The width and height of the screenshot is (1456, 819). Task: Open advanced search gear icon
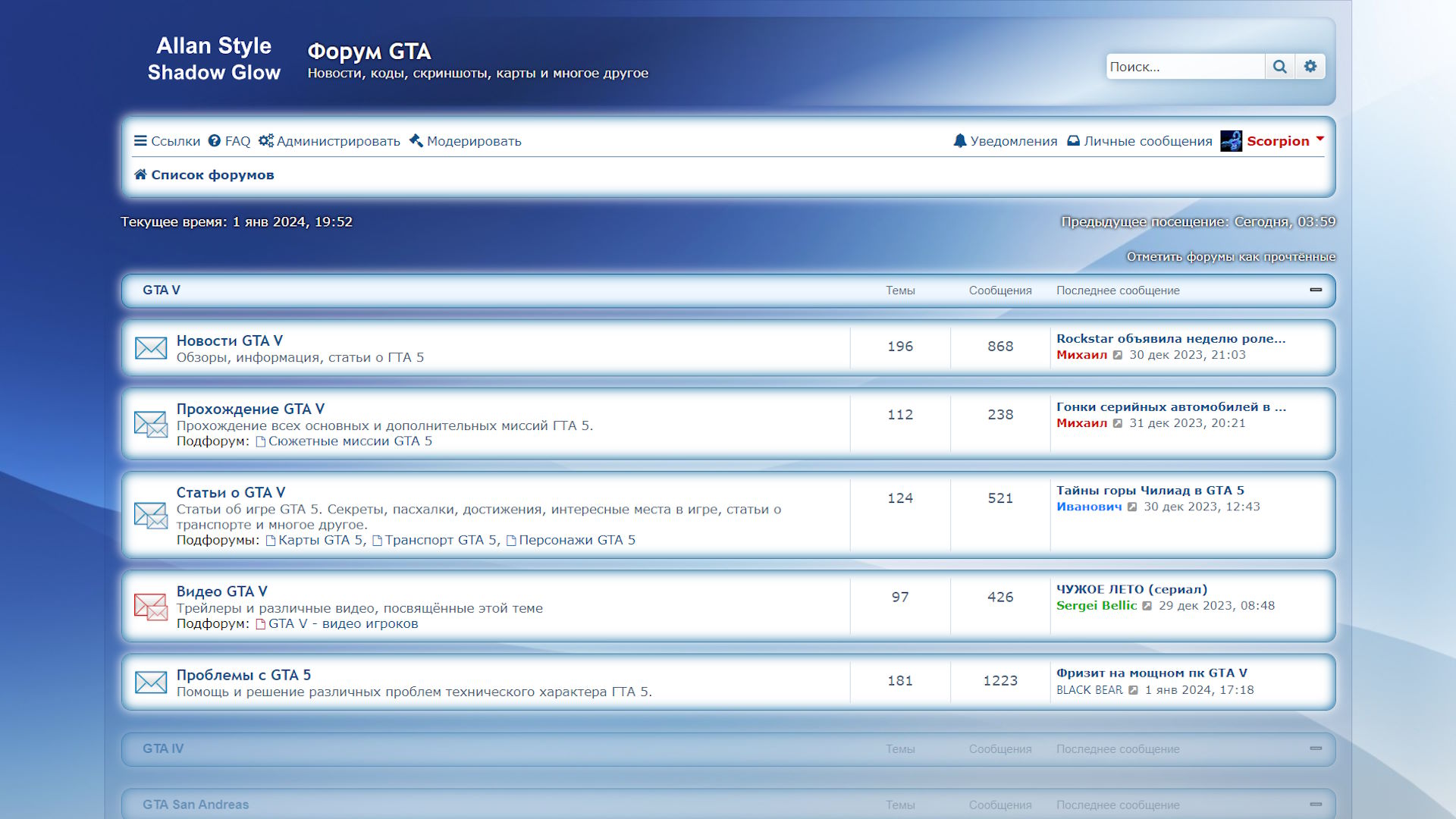tap(1310, 67)
